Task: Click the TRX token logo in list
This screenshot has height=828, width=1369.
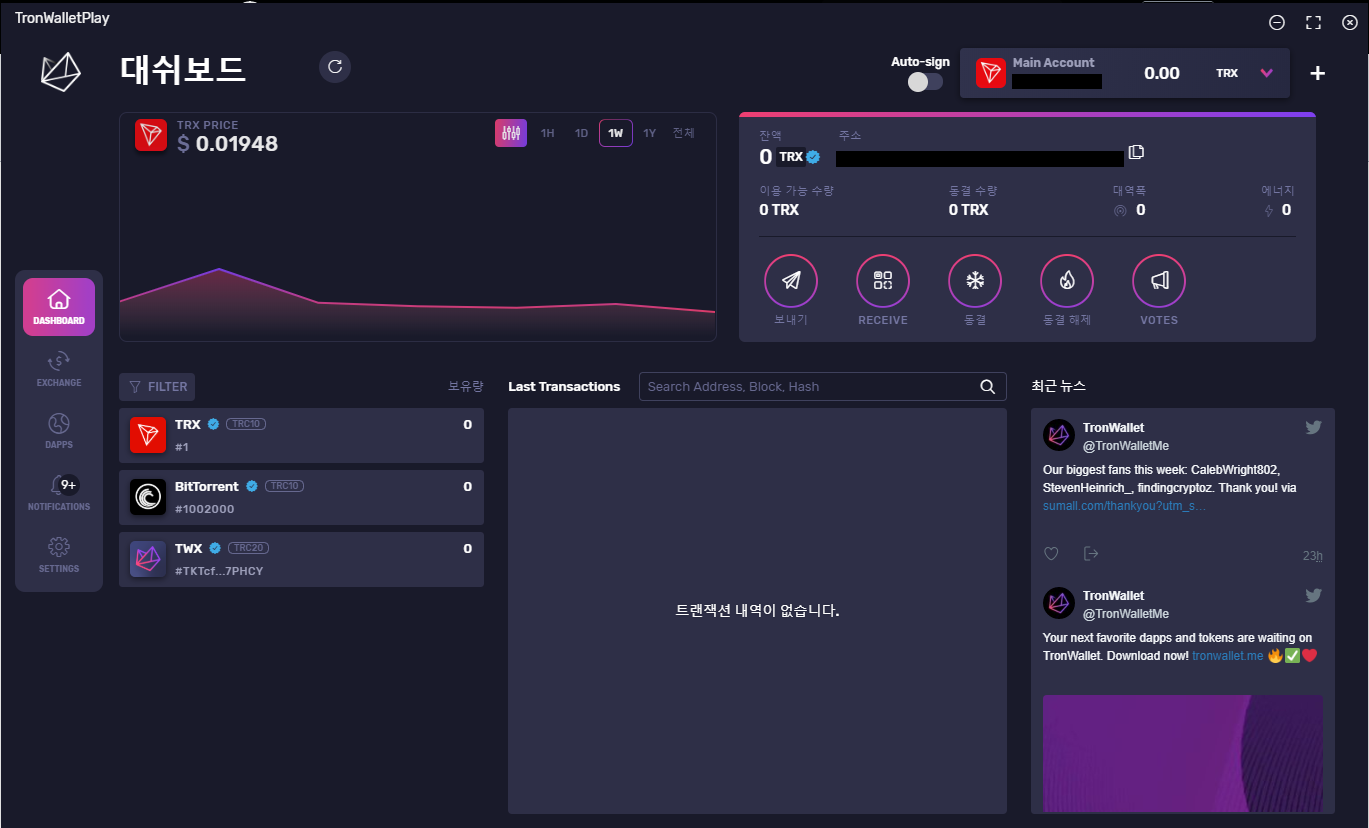Action: point(148,435)
